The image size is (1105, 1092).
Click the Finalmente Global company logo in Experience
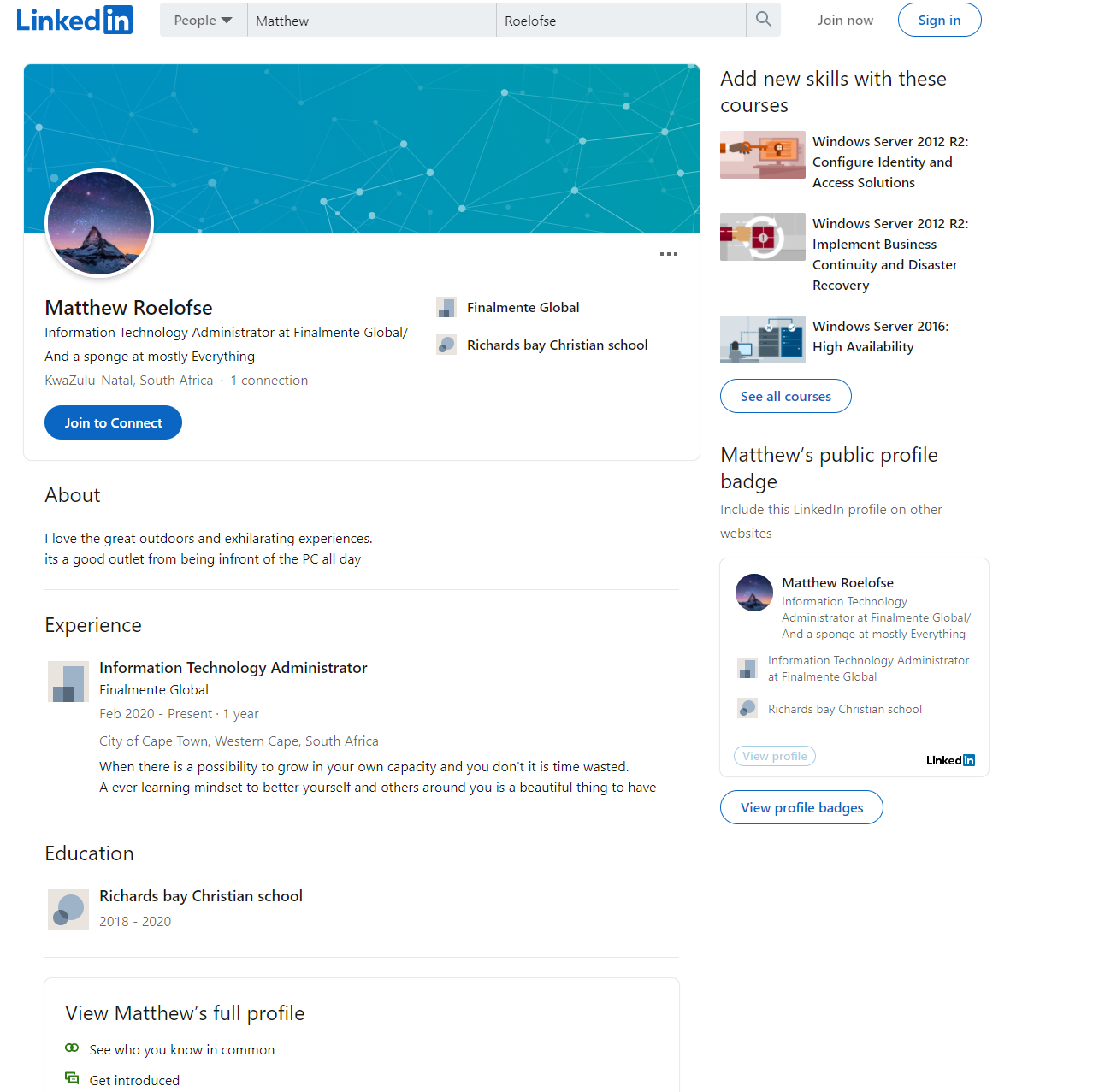click(x=68, y=682)
